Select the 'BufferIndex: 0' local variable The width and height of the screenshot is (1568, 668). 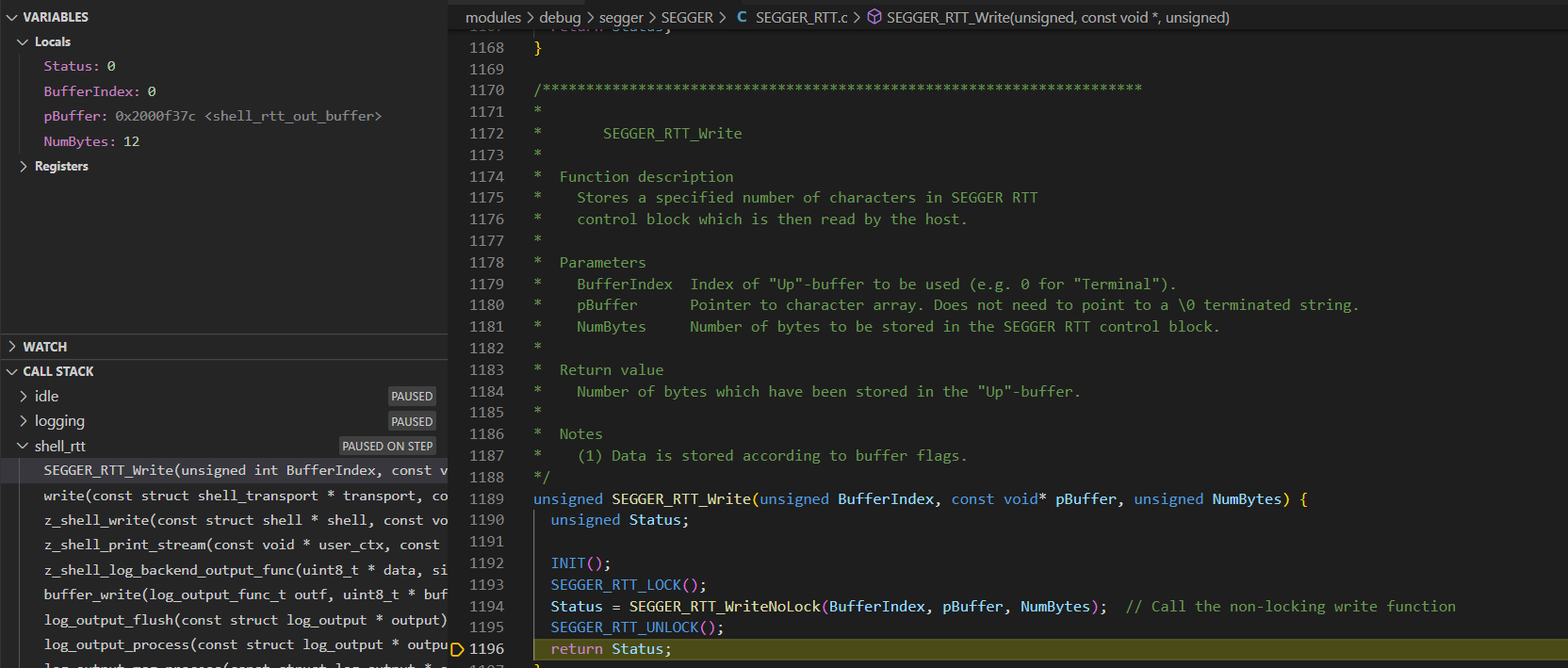coord(224,91)
